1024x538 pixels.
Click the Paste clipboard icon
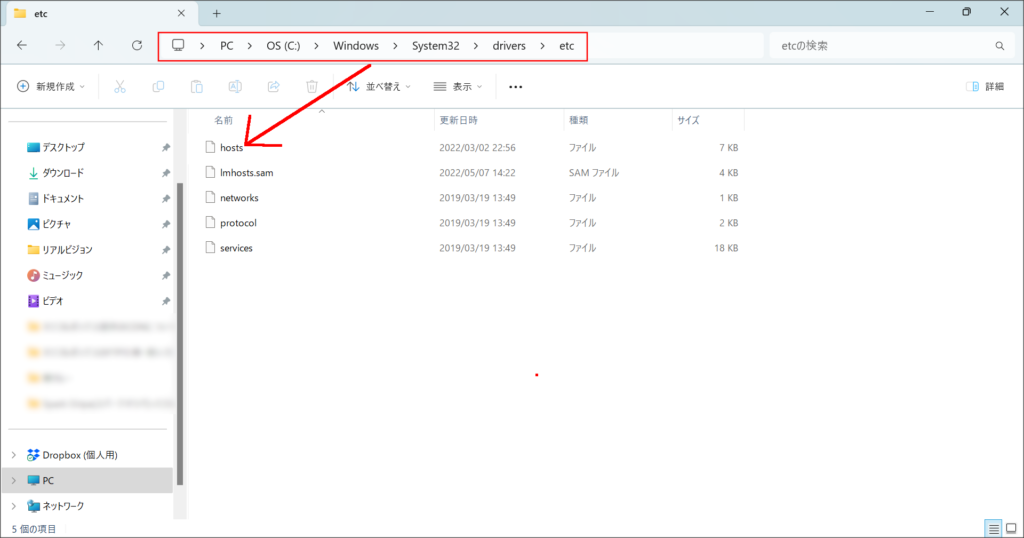click(197, 87)
